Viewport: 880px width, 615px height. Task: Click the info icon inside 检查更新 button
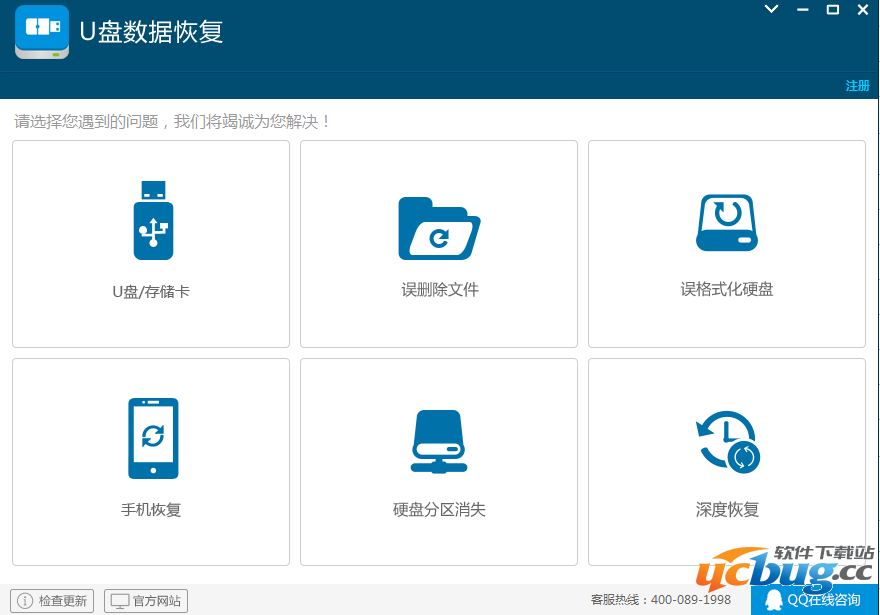(23, 600)
